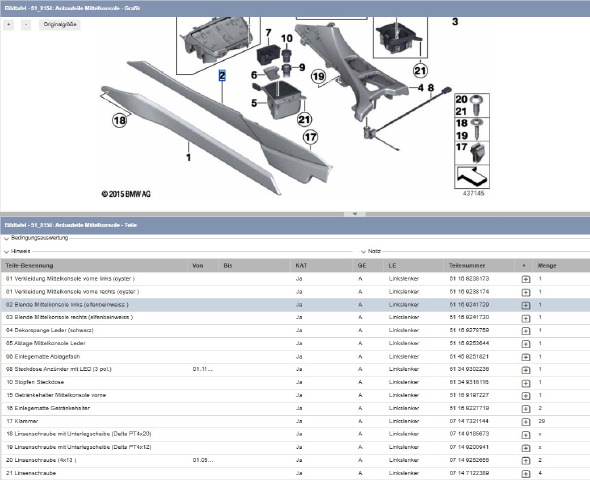Sort by GE column header
The width and height of the screenshot is (590, 480).
pos(368,266)
